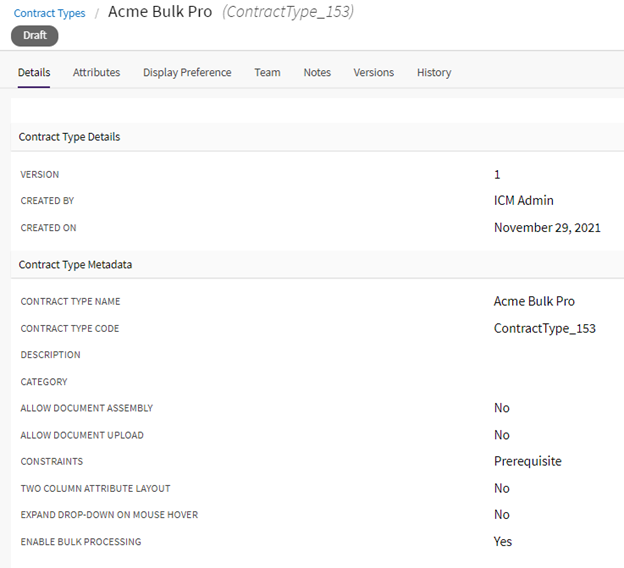Click the Draft status badge

[35, 35]
